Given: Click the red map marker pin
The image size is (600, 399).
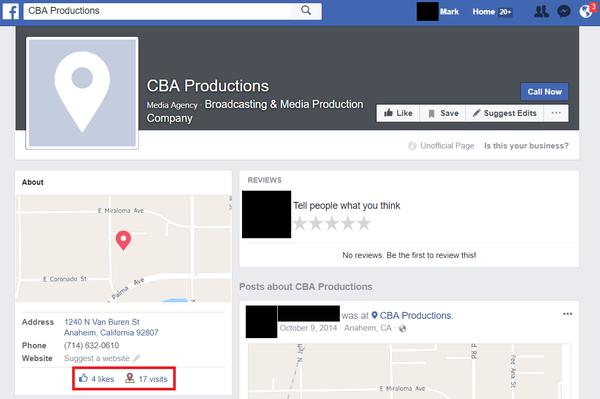Looking at the screenshot, I should click(123, 241).
